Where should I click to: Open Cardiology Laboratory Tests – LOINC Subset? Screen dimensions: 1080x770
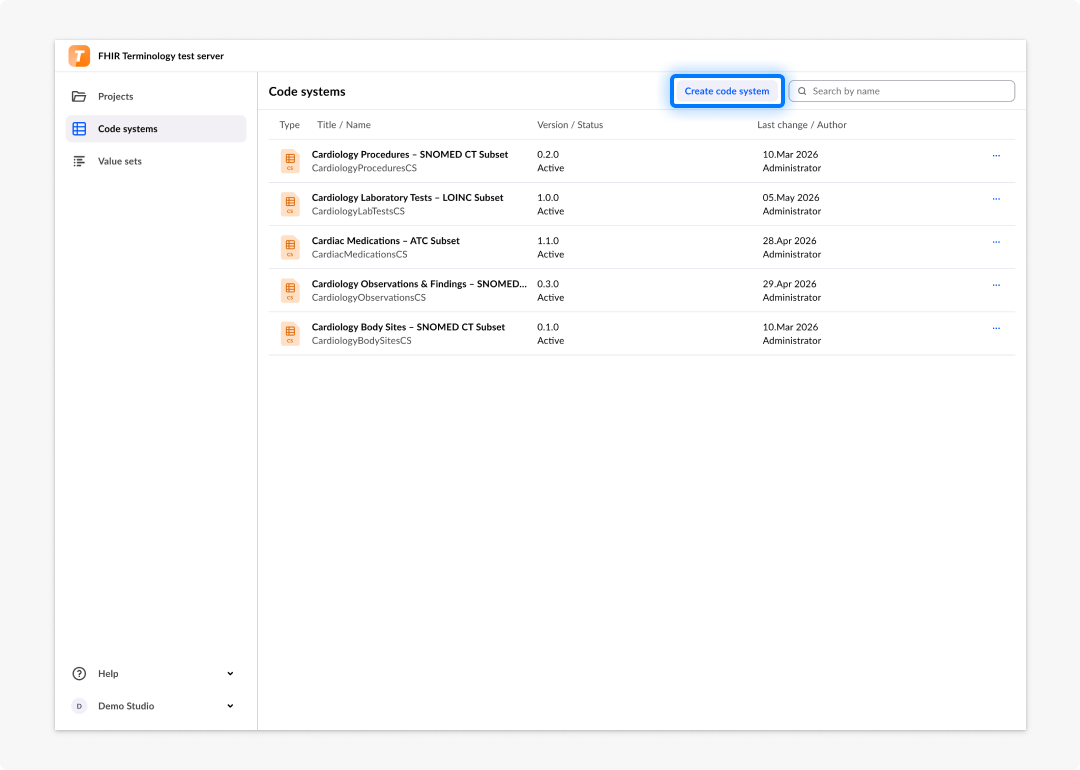pos(407,198)
